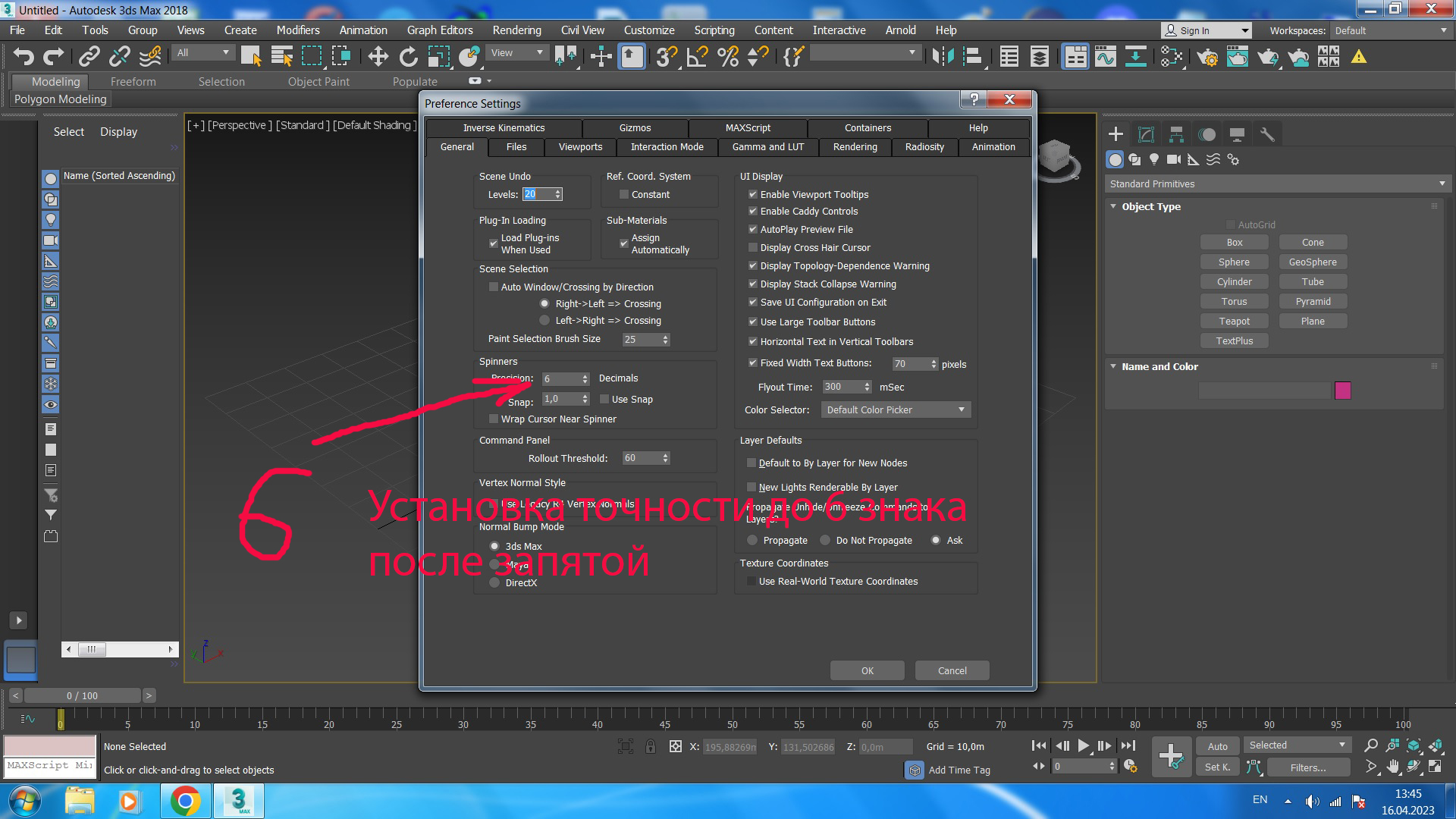
Task: Open the Curve Editor from toolbar
Action: [1106, 56]
